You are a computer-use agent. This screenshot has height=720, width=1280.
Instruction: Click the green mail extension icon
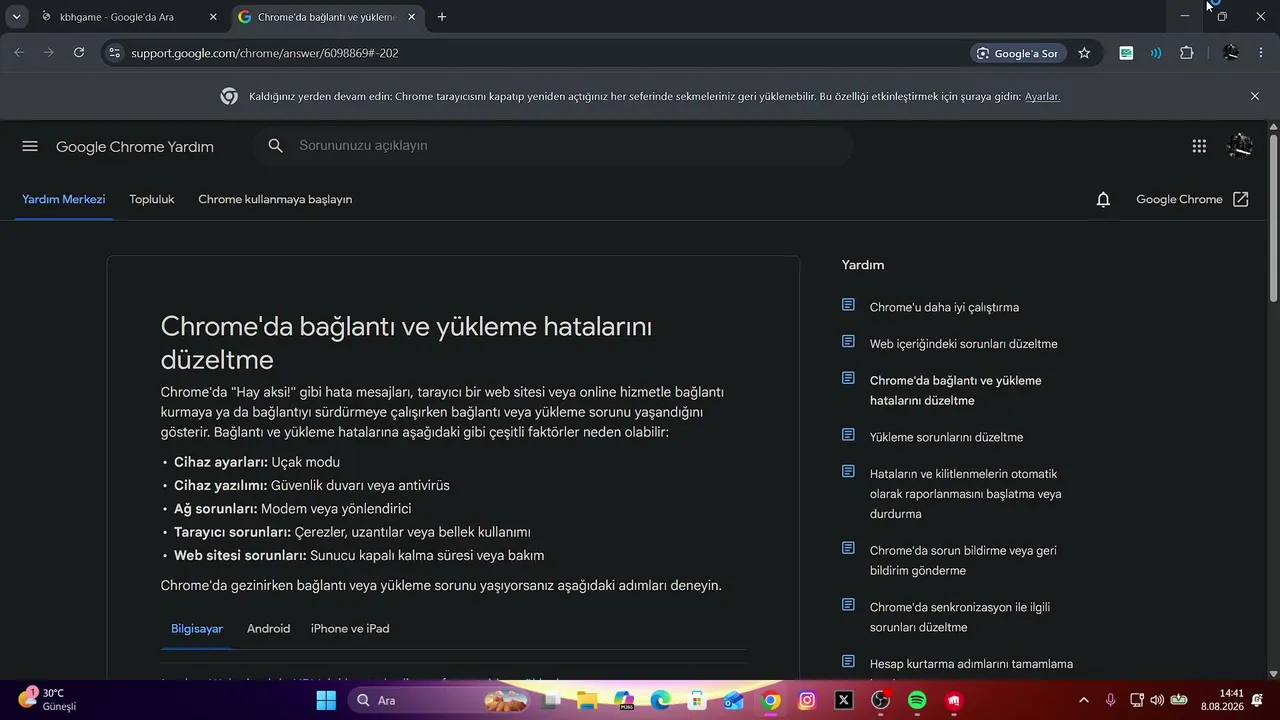click(1126, 53)
